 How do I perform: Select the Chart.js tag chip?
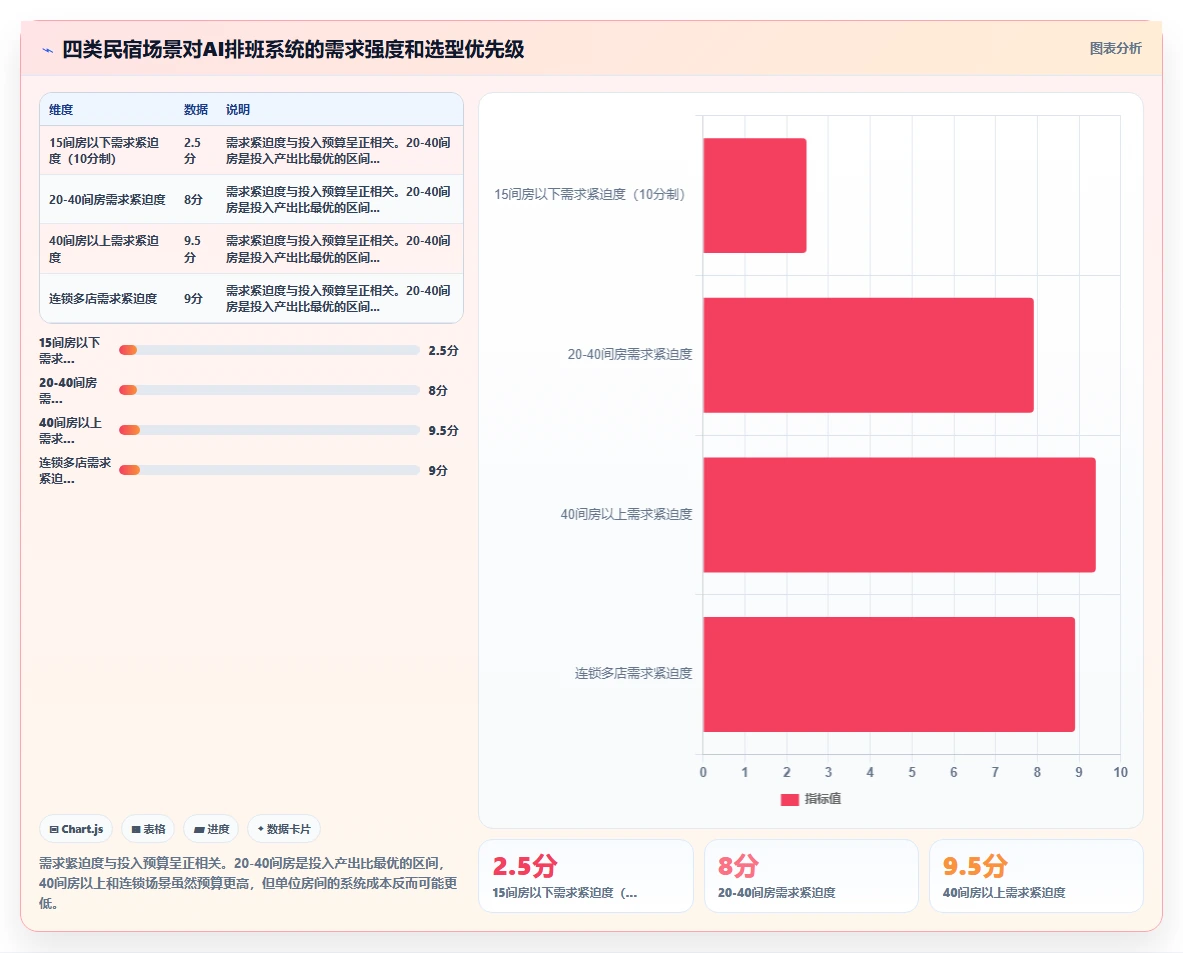click(x=76, y=828)
